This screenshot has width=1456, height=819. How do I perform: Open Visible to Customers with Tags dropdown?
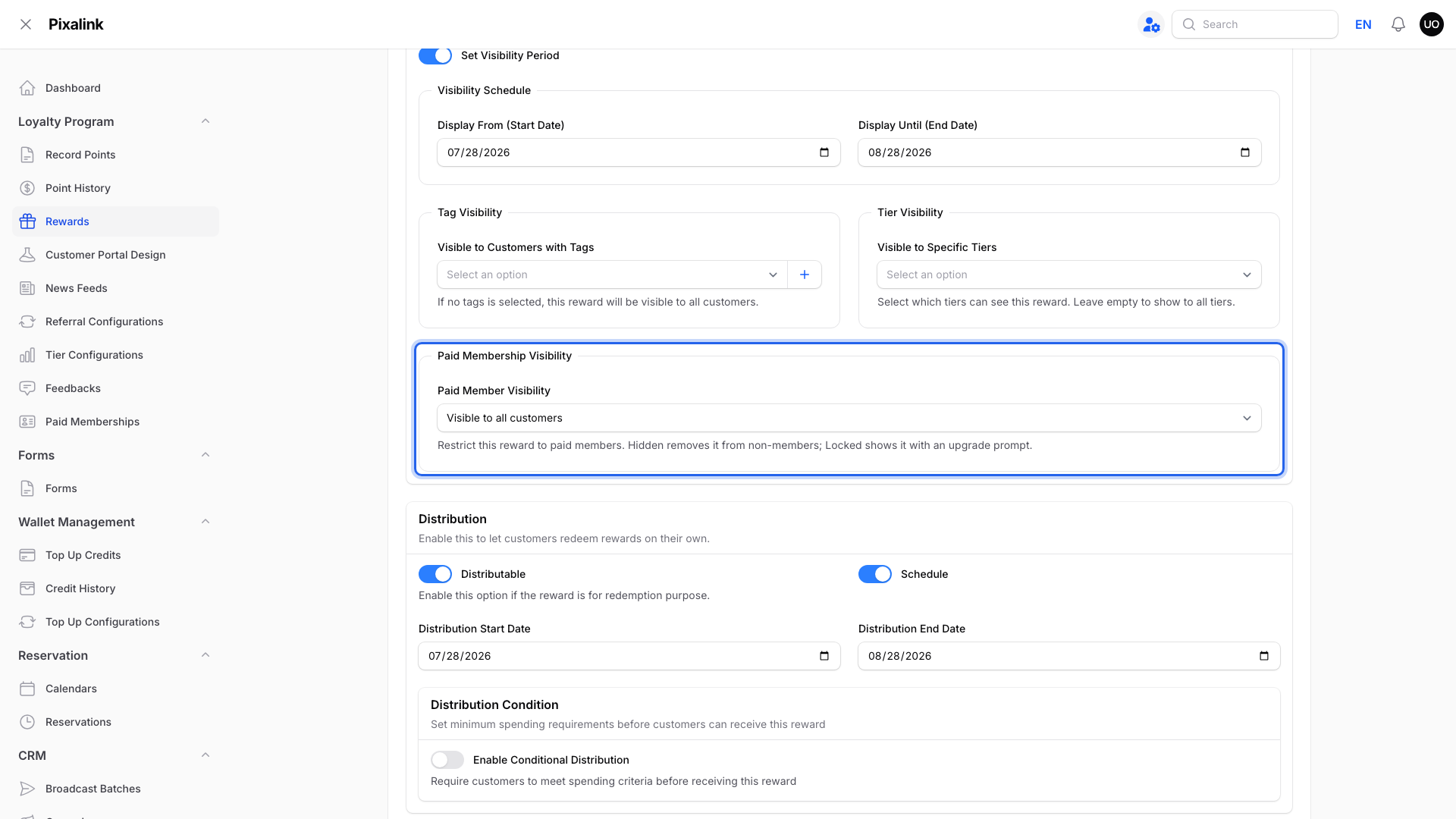pos(612,275)
